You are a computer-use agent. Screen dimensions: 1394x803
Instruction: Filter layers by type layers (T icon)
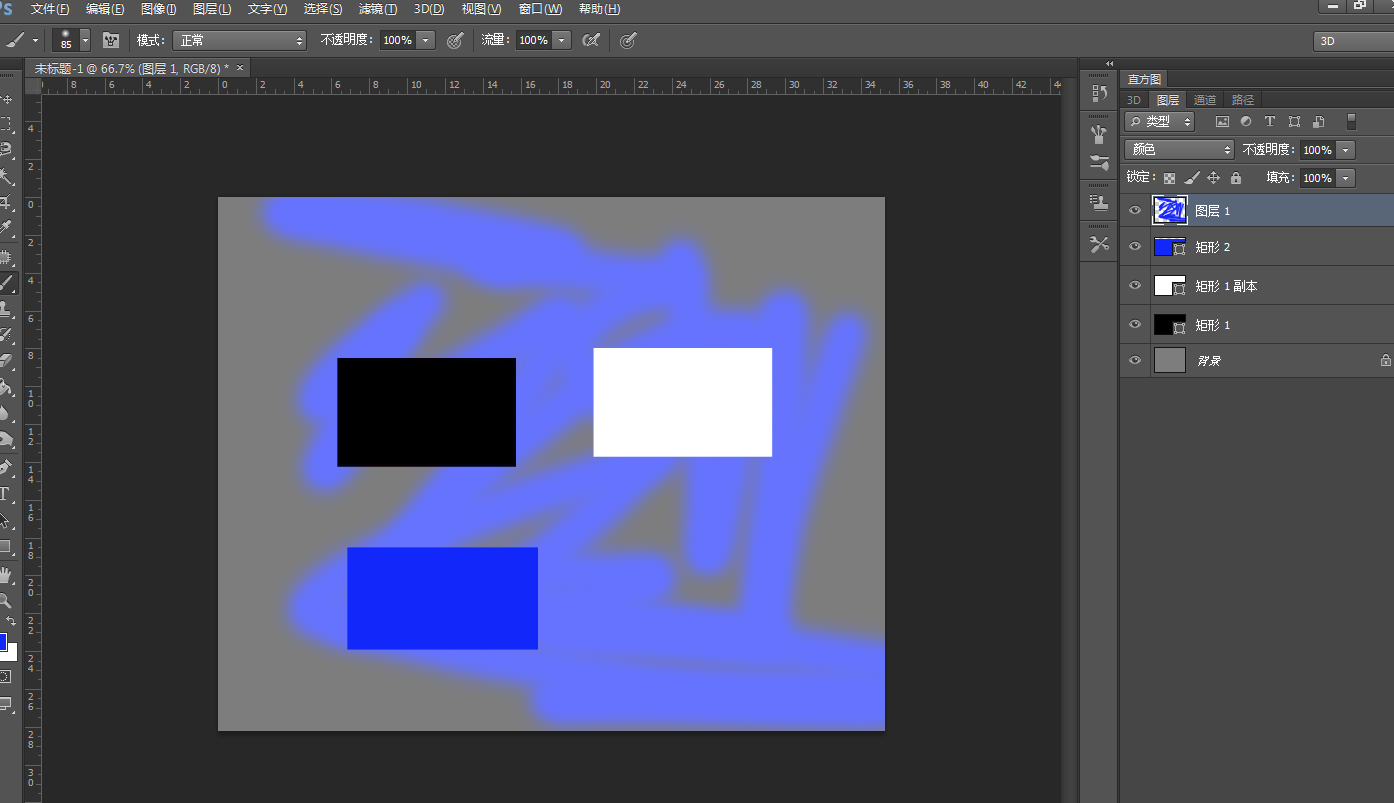point(1270,121)
